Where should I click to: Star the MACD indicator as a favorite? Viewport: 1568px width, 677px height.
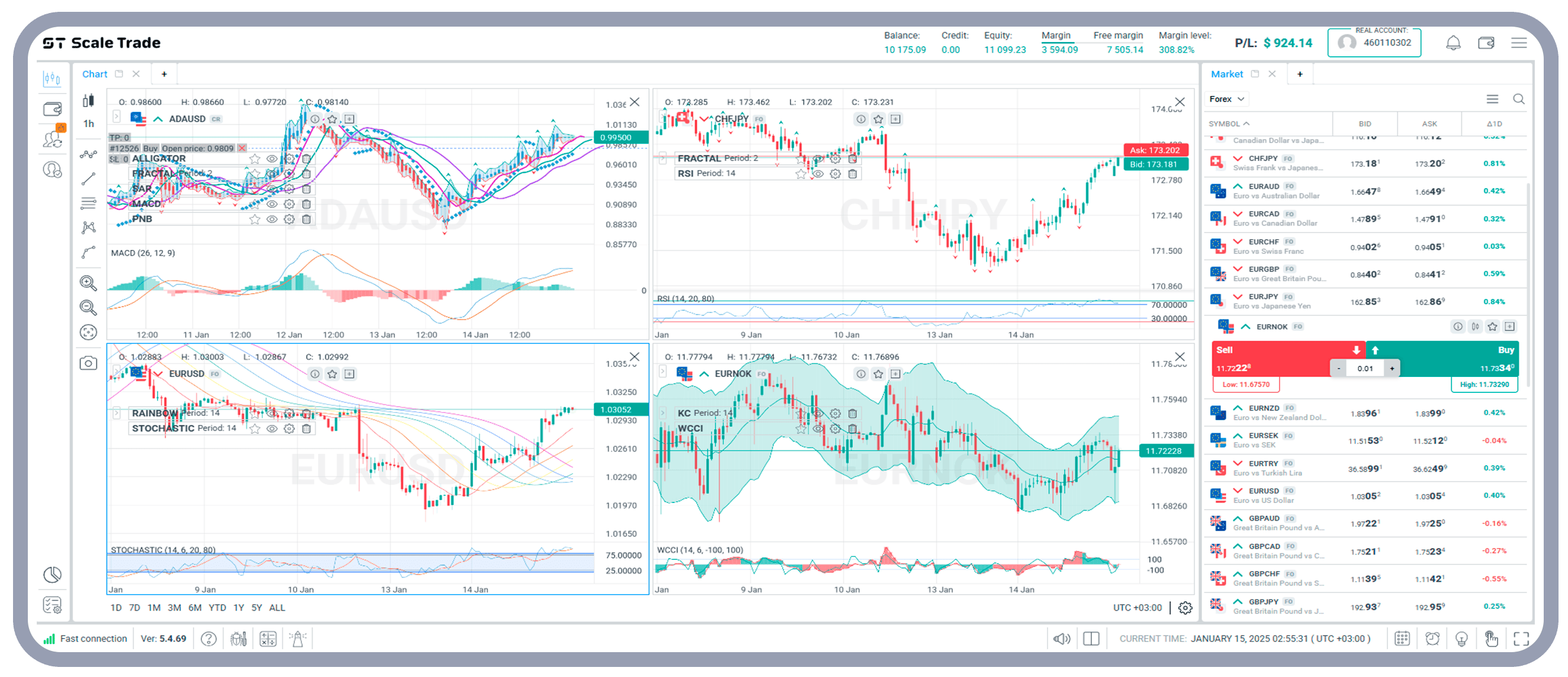255,204
